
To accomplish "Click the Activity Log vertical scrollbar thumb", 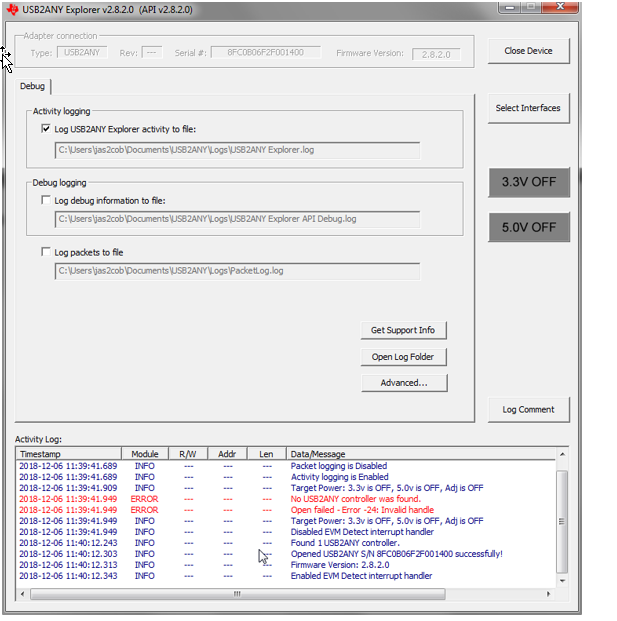I will 562,521.
